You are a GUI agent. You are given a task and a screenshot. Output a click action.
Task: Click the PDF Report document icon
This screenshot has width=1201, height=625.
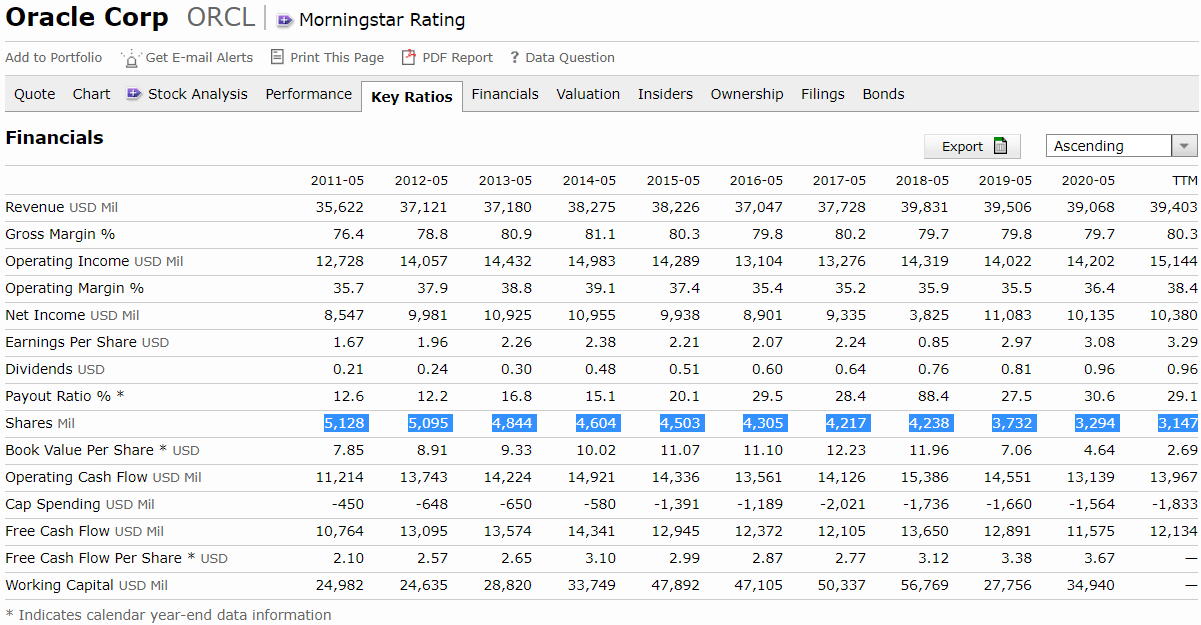(x=408, y=57)
